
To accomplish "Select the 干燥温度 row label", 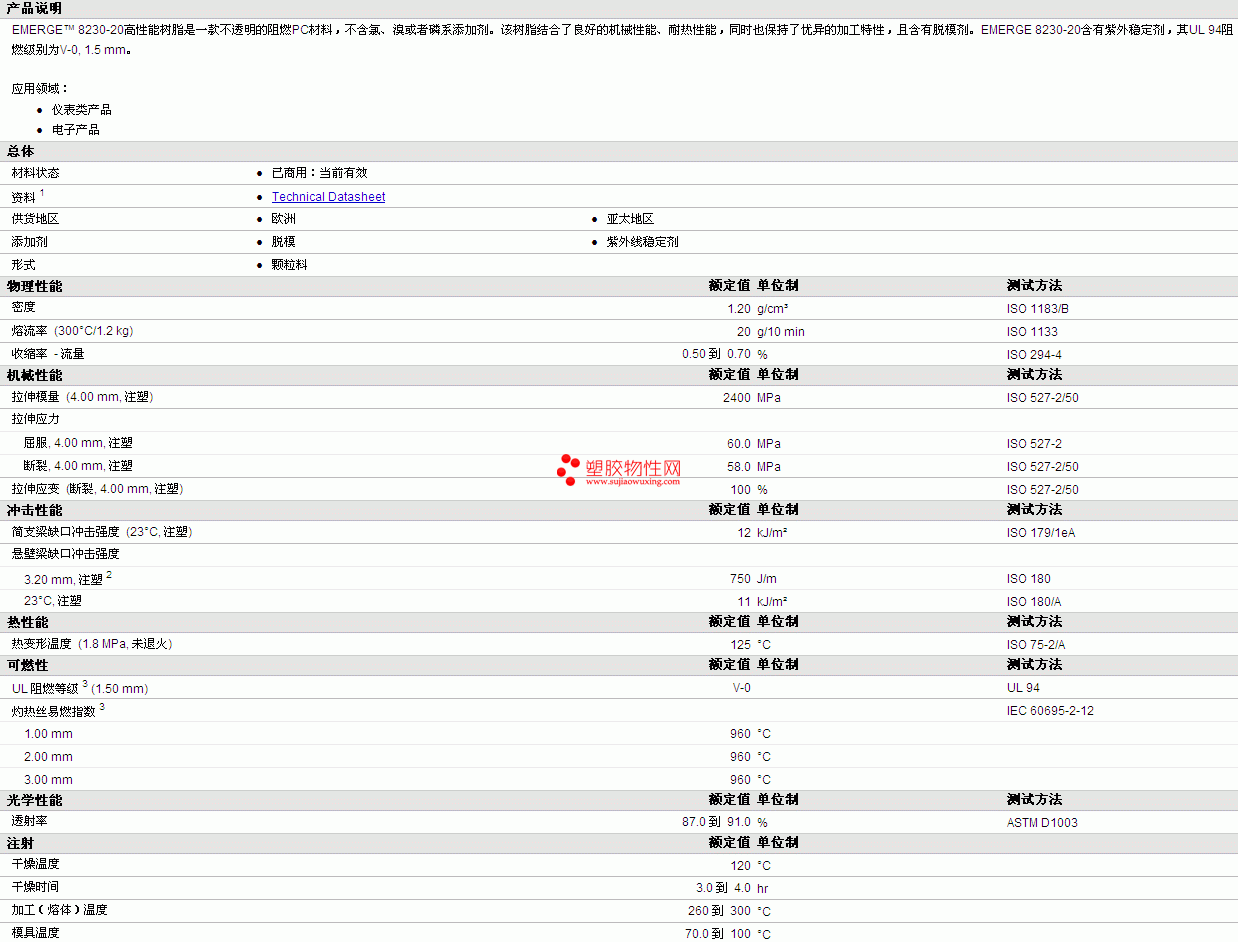I will tap(35, 864).
